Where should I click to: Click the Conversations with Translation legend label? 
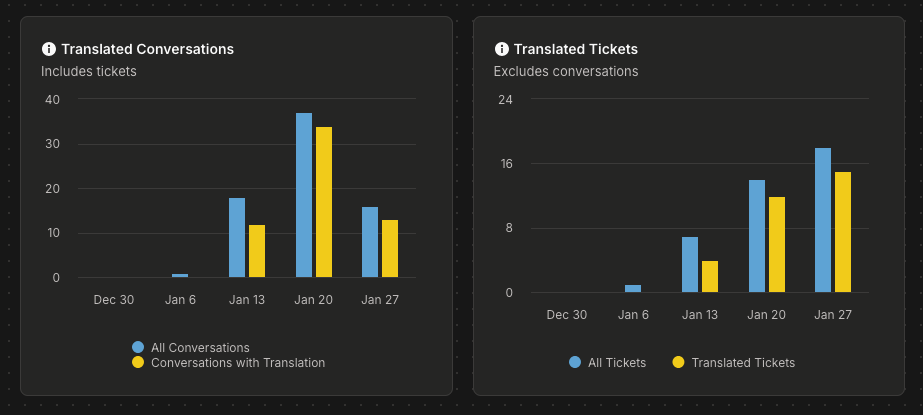[x=238, y=363]
